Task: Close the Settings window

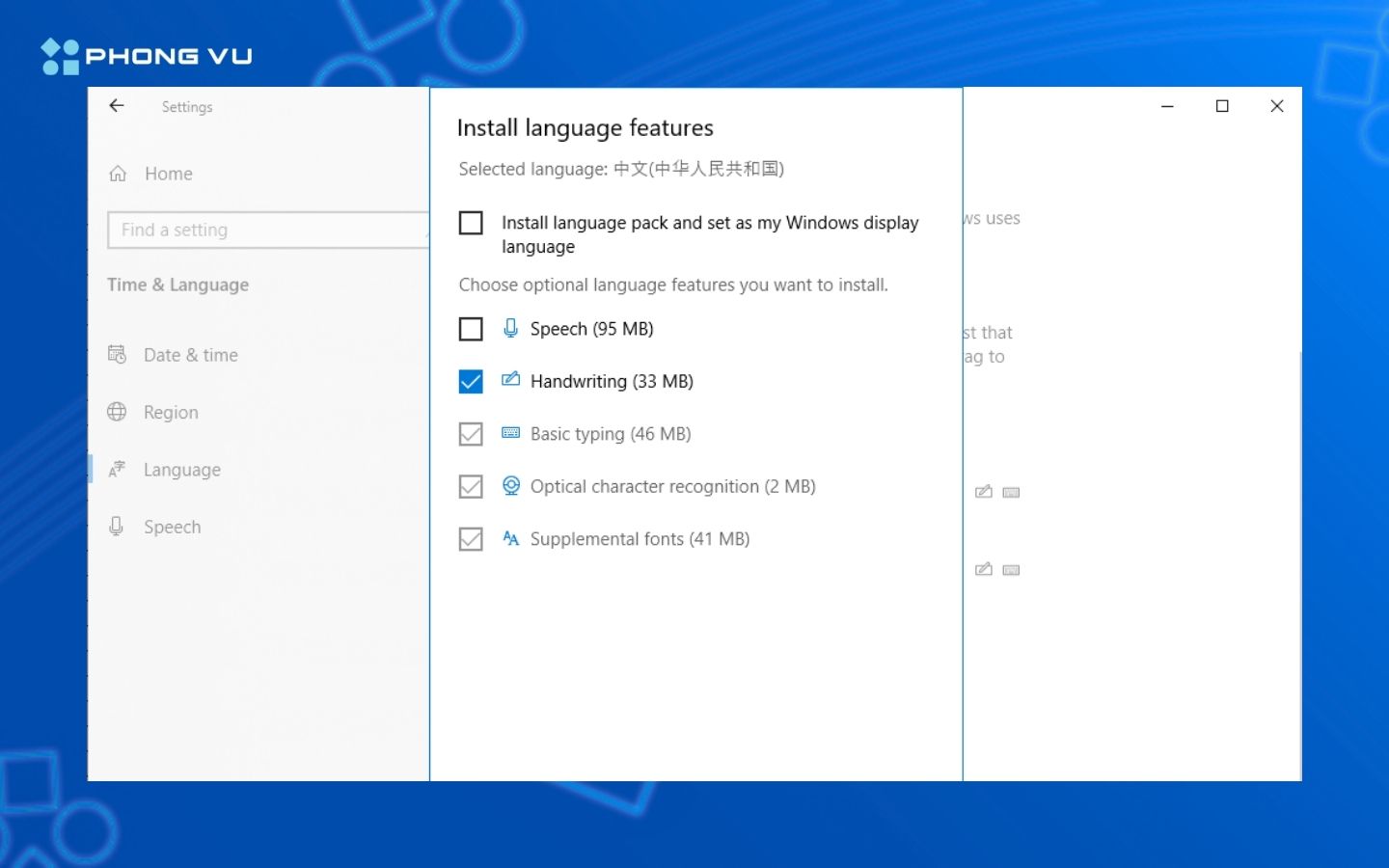Action: pos(1277,106)
